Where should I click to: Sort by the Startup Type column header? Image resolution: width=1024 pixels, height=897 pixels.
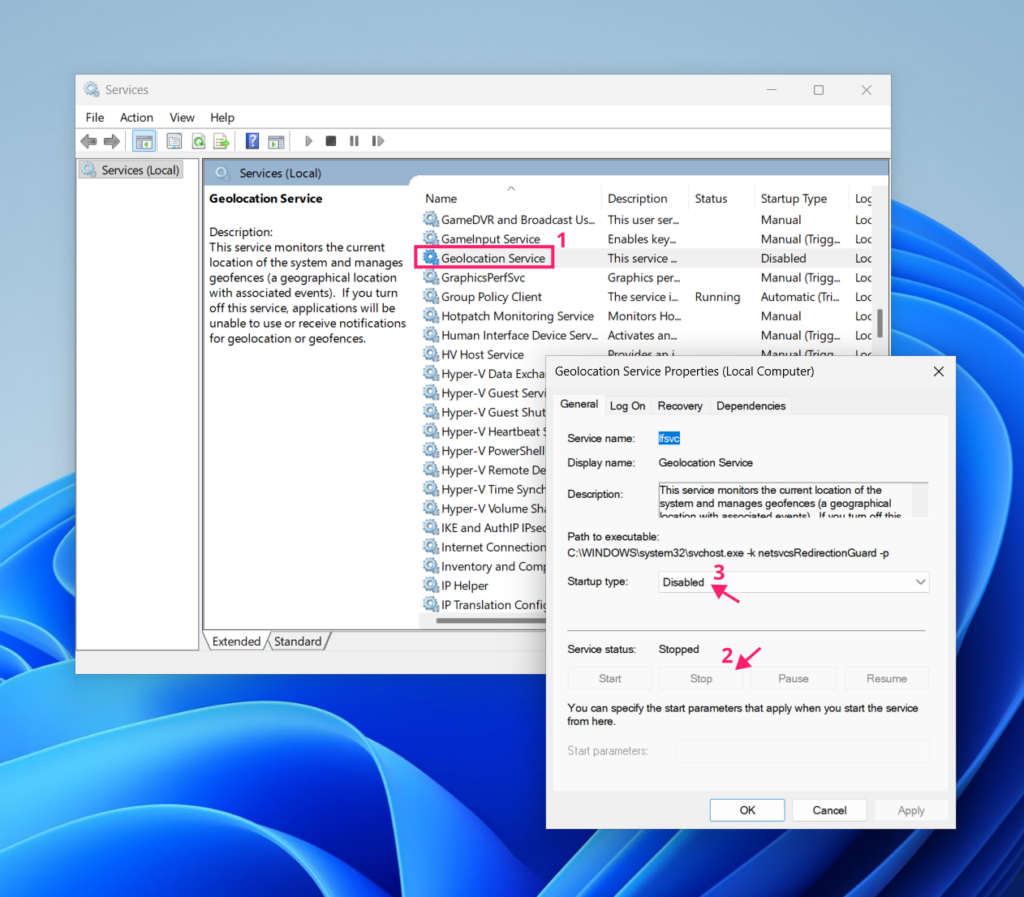coord(801,198)
